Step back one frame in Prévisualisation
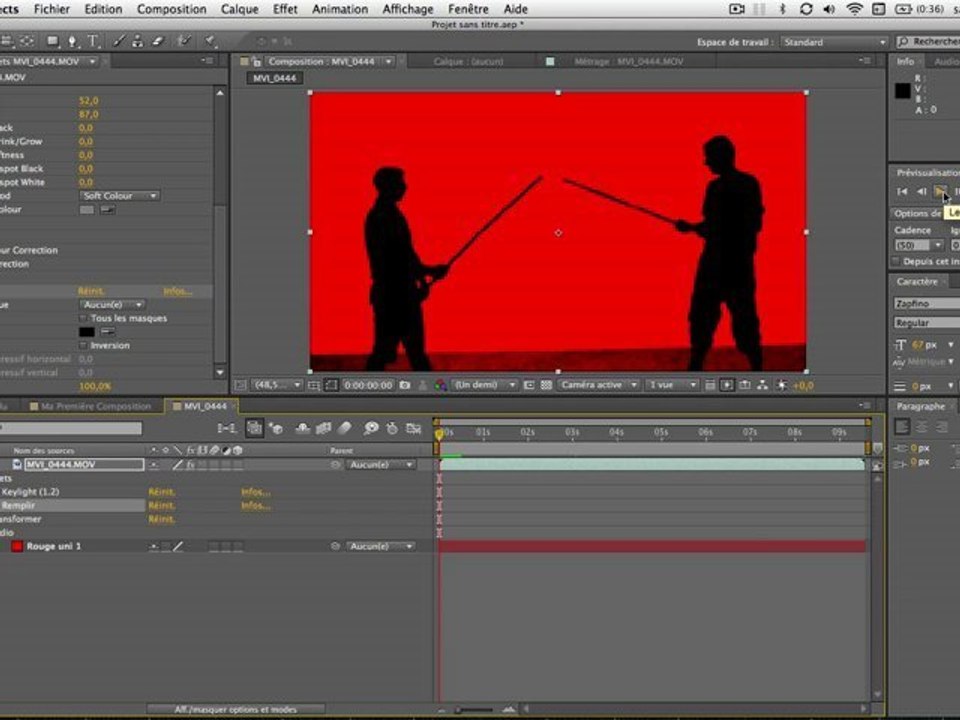Image resolution: width=960 pixels, height=720 pixels. point(921,192)
